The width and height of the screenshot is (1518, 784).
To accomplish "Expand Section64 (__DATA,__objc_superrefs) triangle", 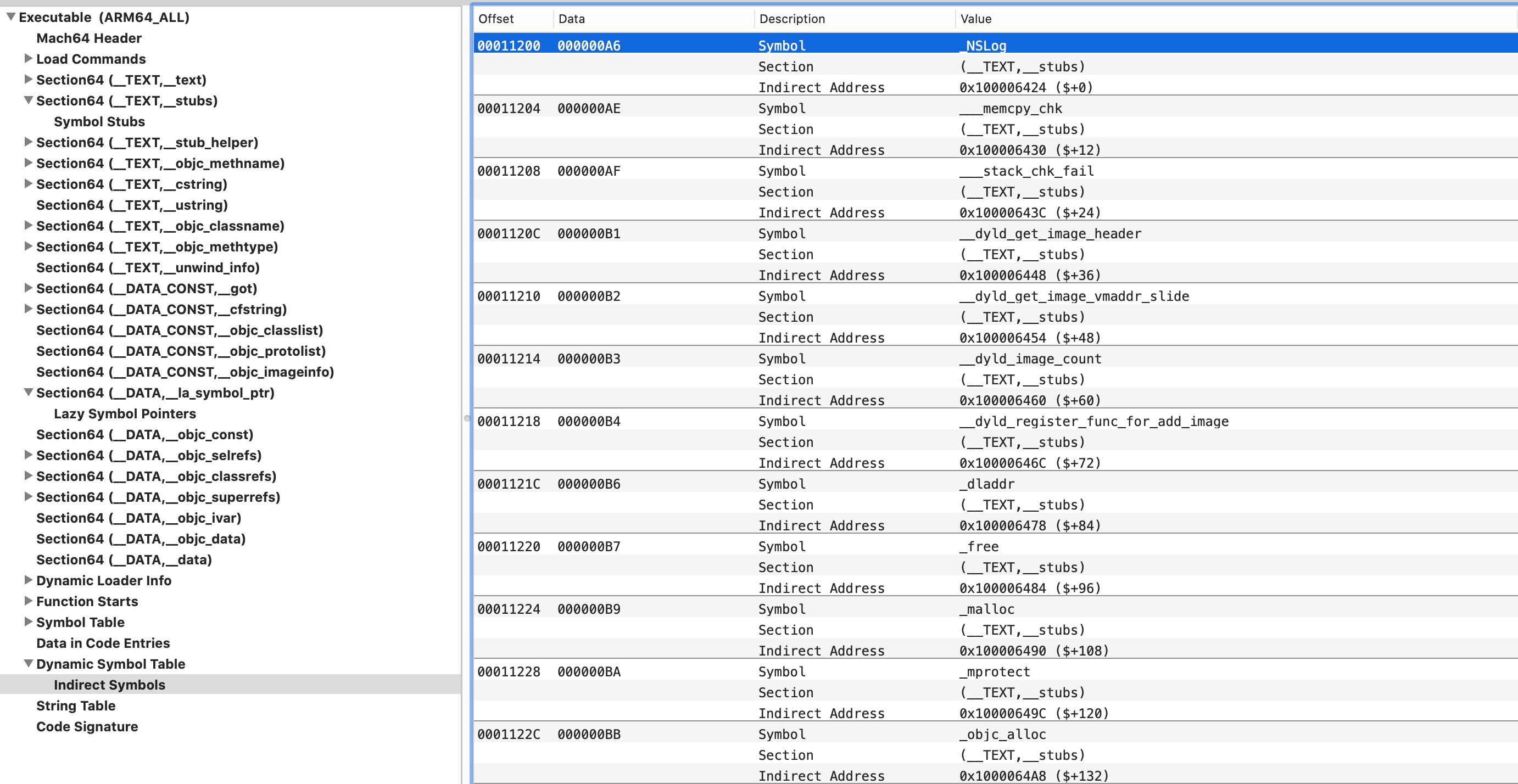I will point(27,496).
